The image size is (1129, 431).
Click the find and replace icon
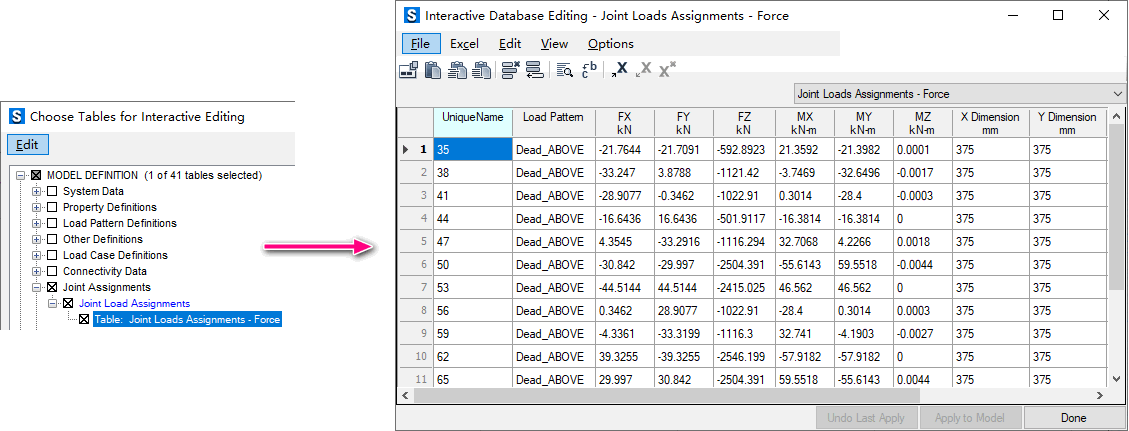tap(589, 70)
